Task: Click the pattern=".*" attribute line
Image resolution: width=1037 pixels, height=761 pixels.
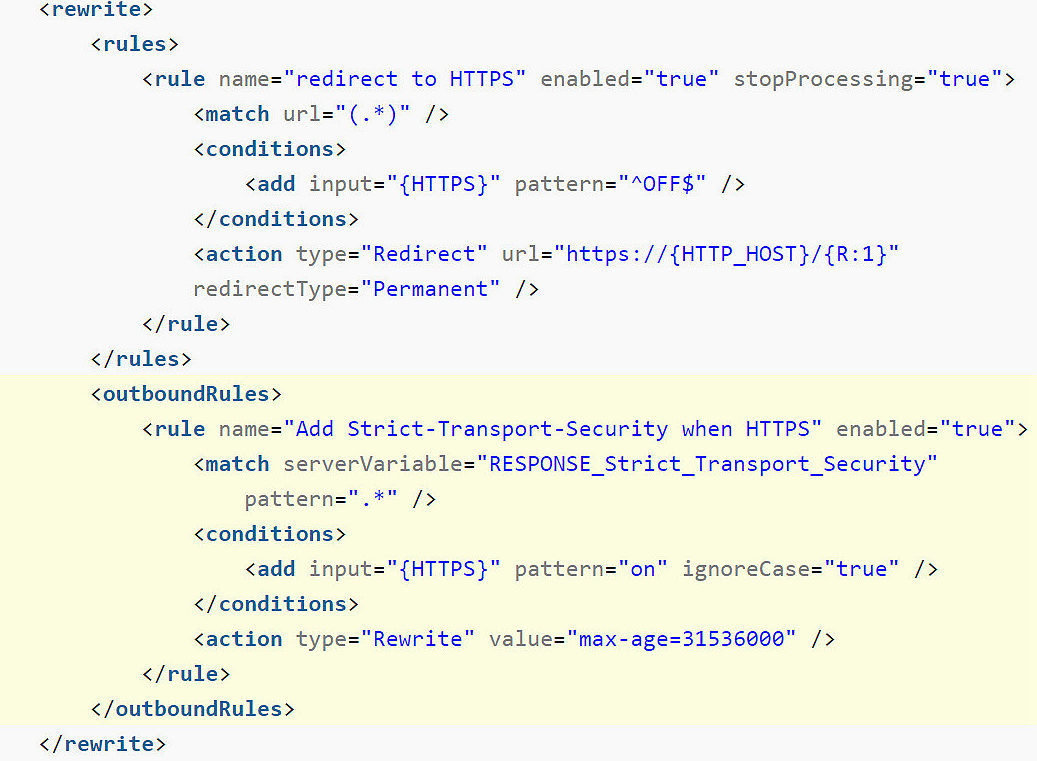Action: [340, 499]
